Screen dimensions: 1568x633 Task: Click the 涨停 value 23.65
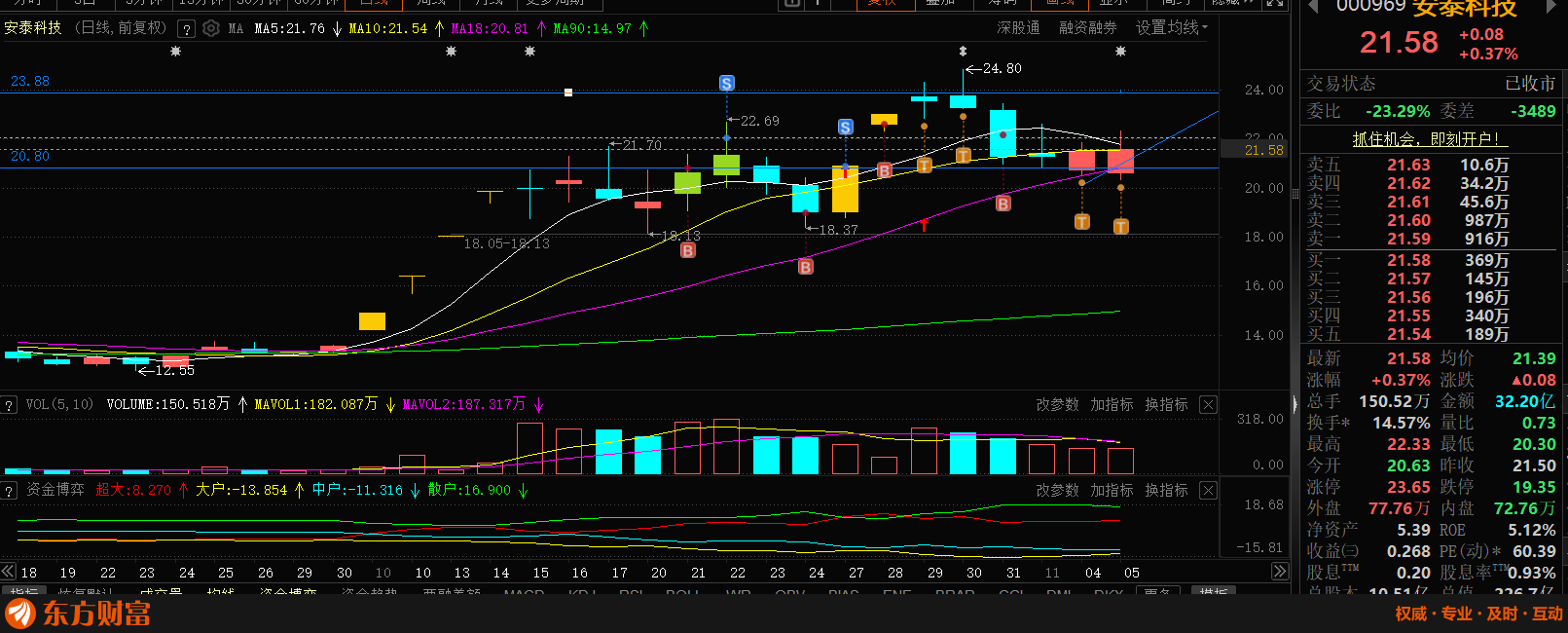click(x=1408, y=487)
